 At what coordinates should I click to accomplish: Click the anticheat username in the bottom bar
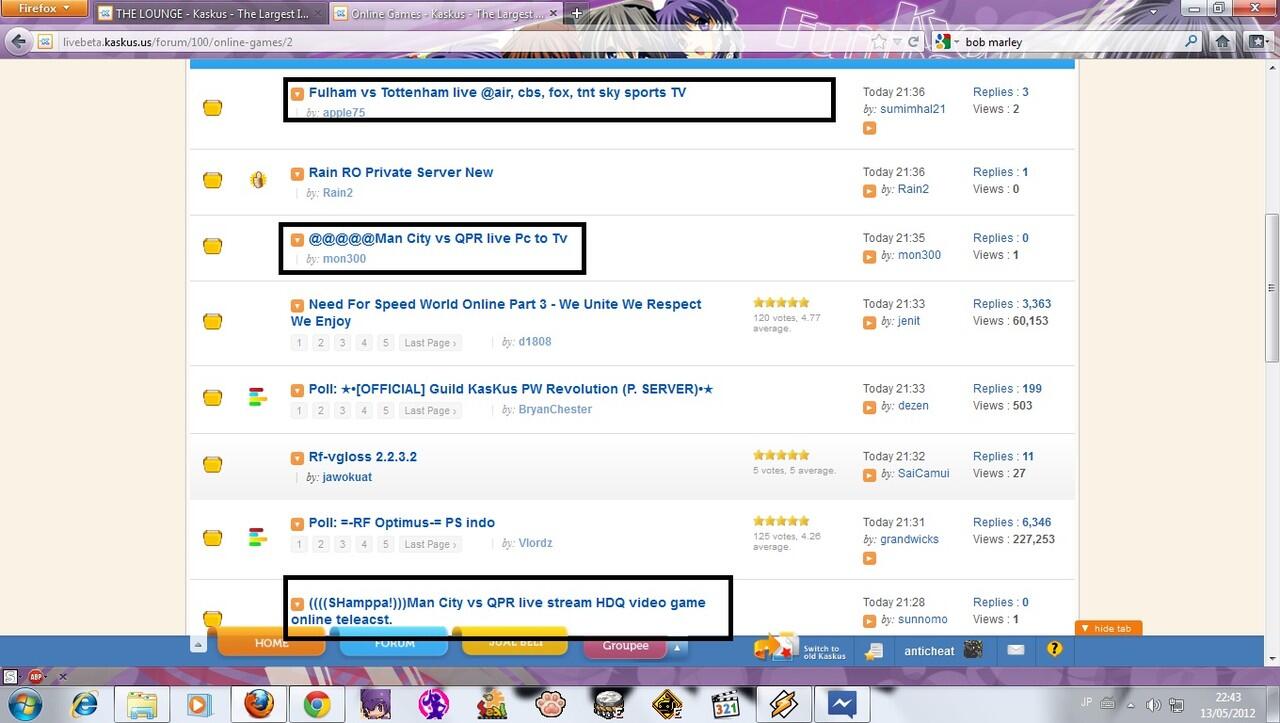tap(929, 651)
